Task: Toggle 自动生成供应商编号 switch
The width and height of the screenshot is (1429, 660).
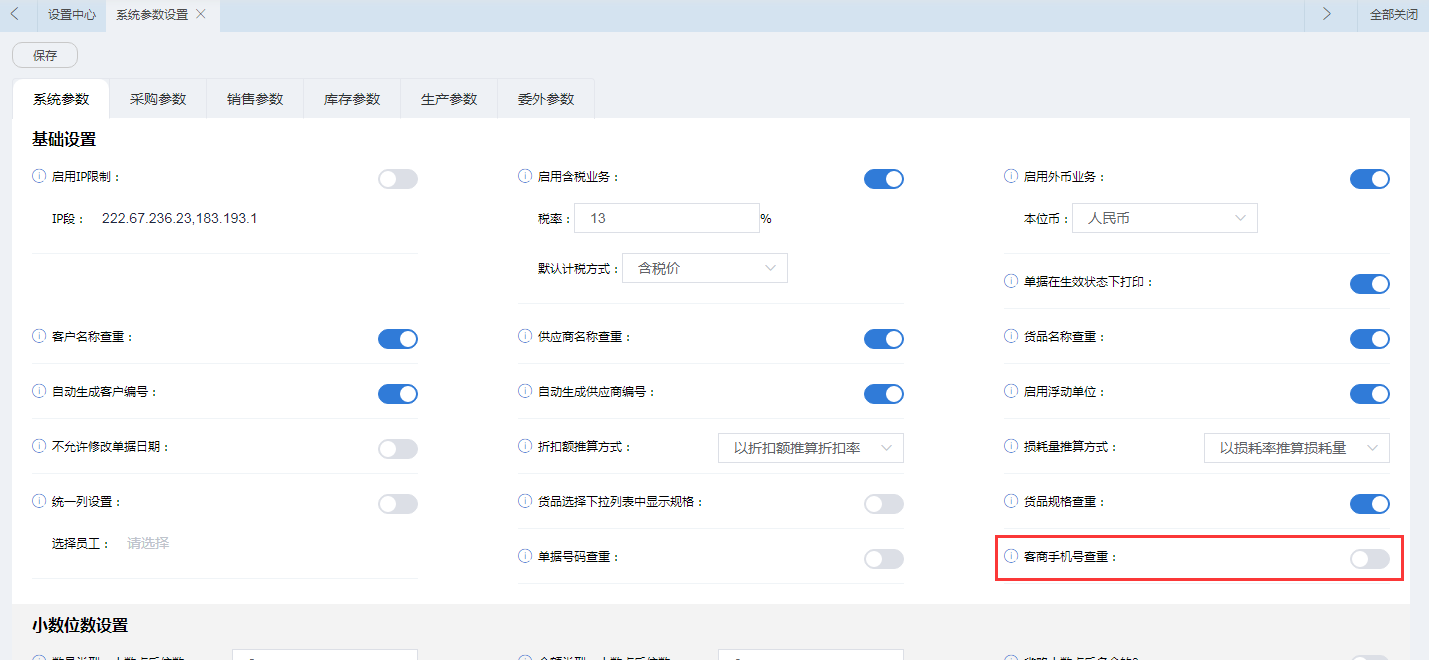Action: (884, 394)
